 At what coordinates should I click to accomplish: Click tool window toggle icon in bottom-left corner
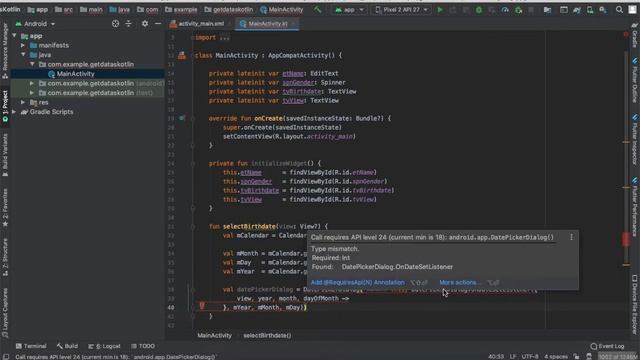[x=5, y=356]
